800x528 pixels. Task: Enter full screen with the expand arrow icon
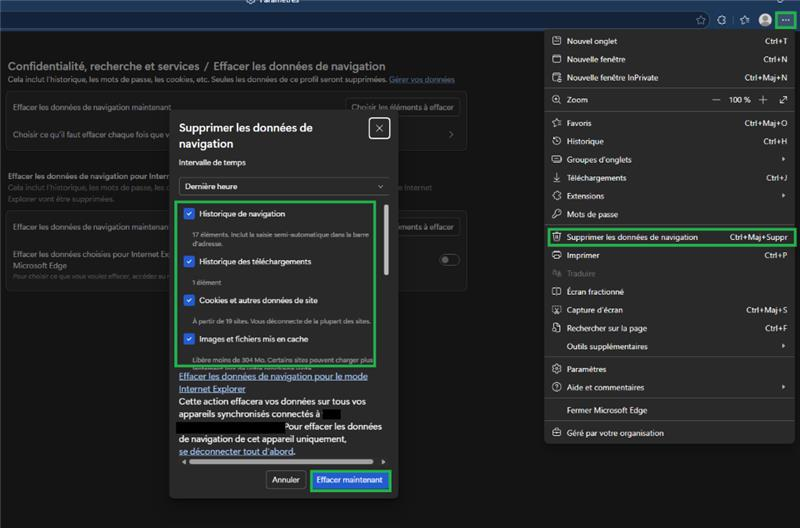pos(783,100)
